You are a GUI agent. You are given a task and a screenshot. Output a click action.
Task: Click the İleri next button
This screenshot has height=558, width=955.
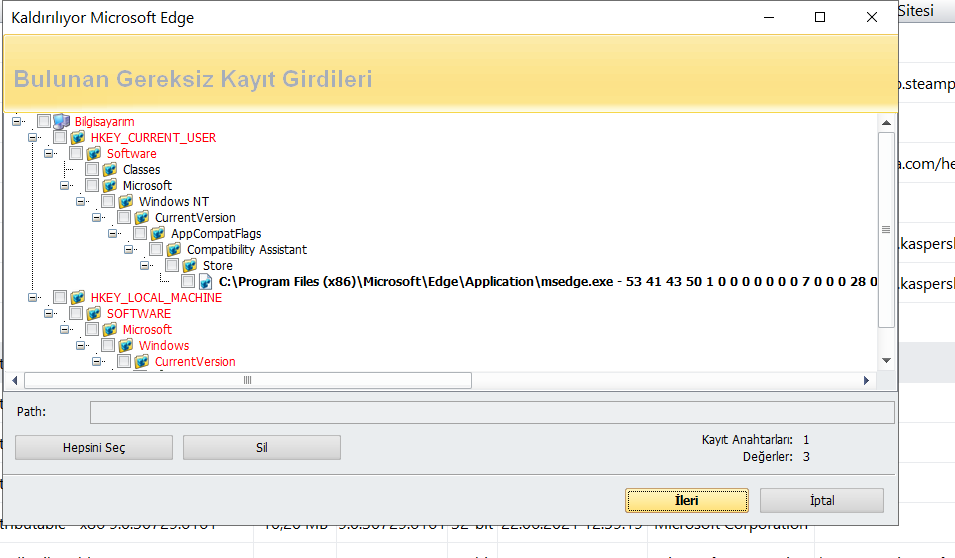pyautogui.click(x=687, y=501)
